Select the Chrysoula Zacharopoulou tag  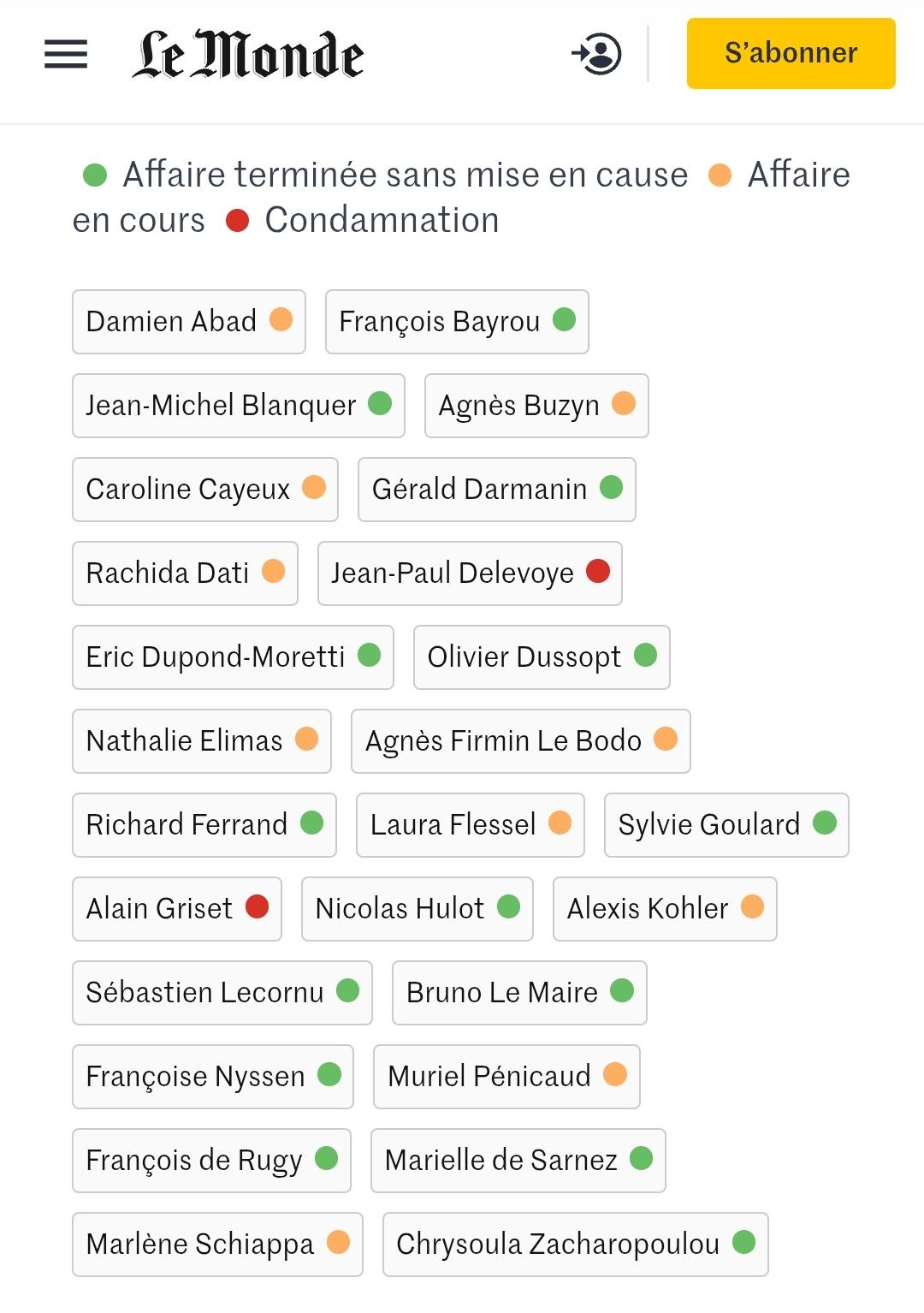tap(575, 1245)
